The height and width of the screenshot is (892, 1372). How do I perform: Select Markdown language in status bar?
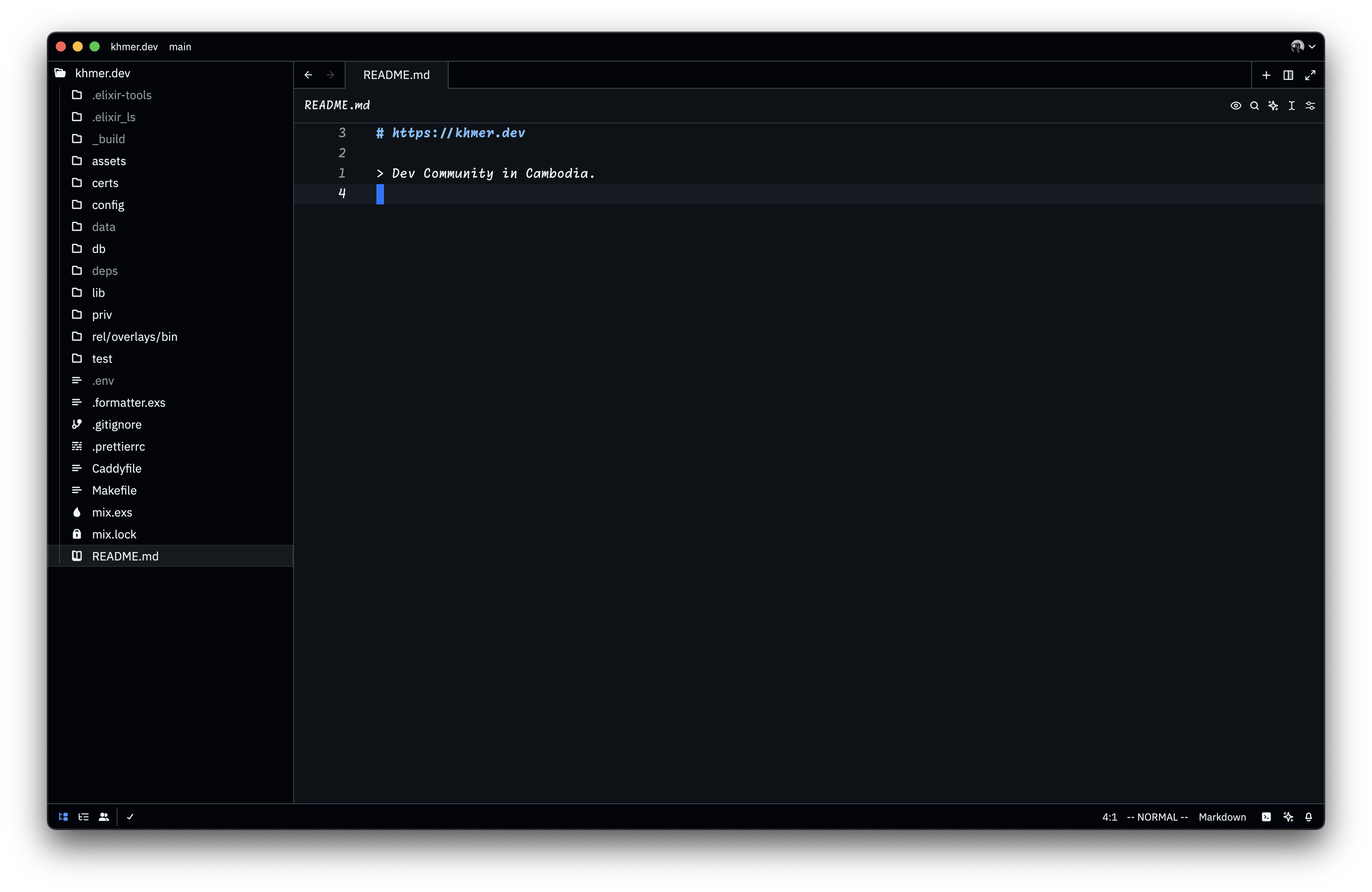point(1222,816)
